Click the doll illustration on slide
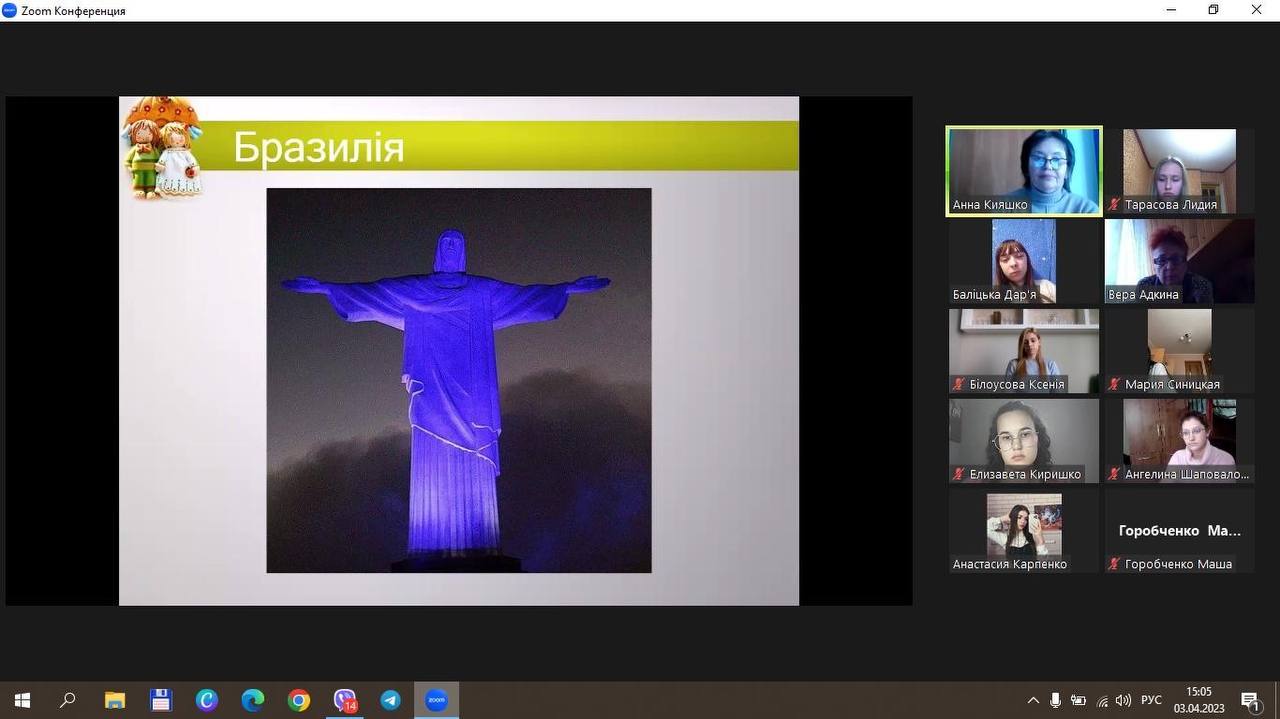1280x719 pixels. tap(162, 148)
